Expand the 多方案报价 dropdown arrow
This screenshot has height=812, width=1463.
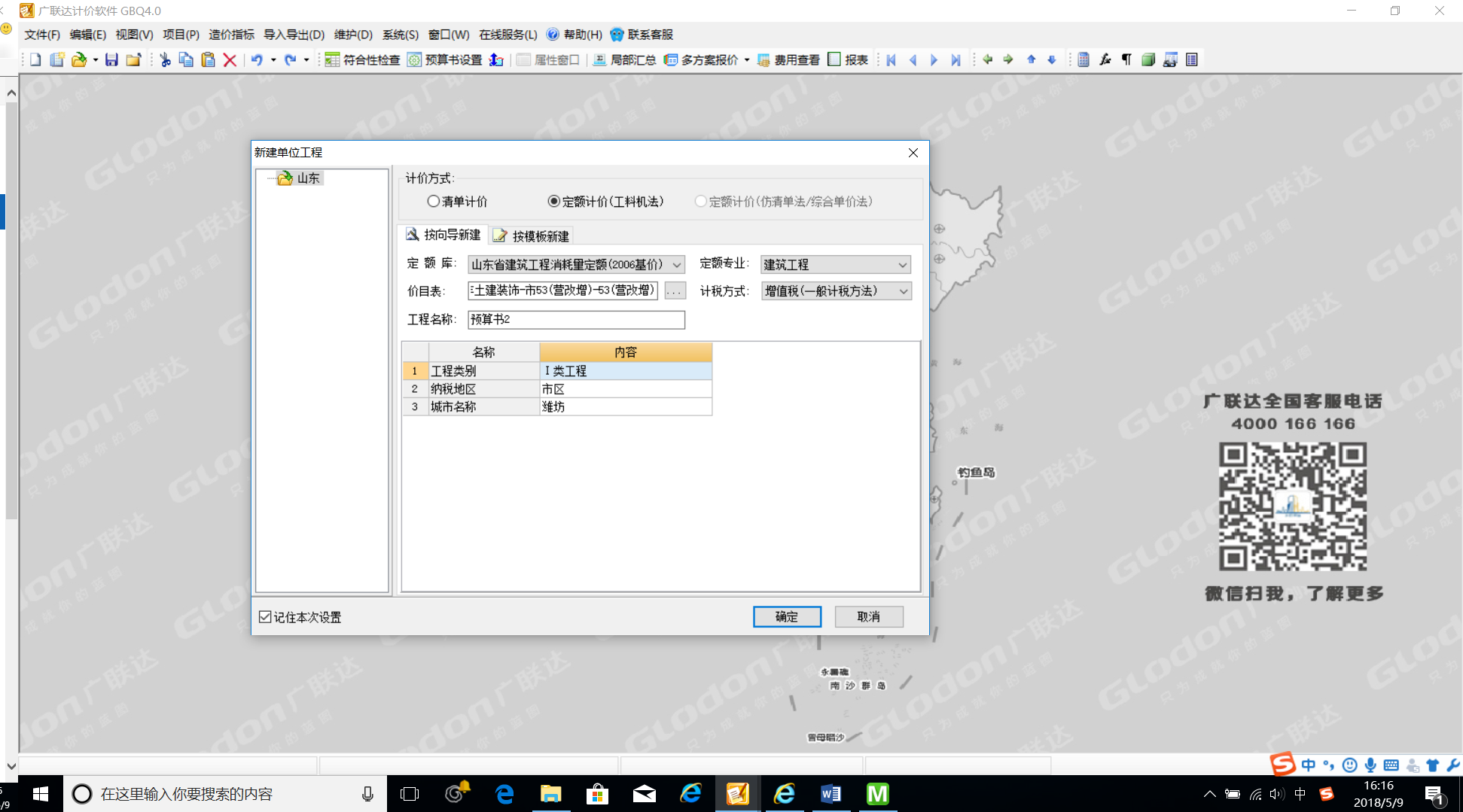746,60
